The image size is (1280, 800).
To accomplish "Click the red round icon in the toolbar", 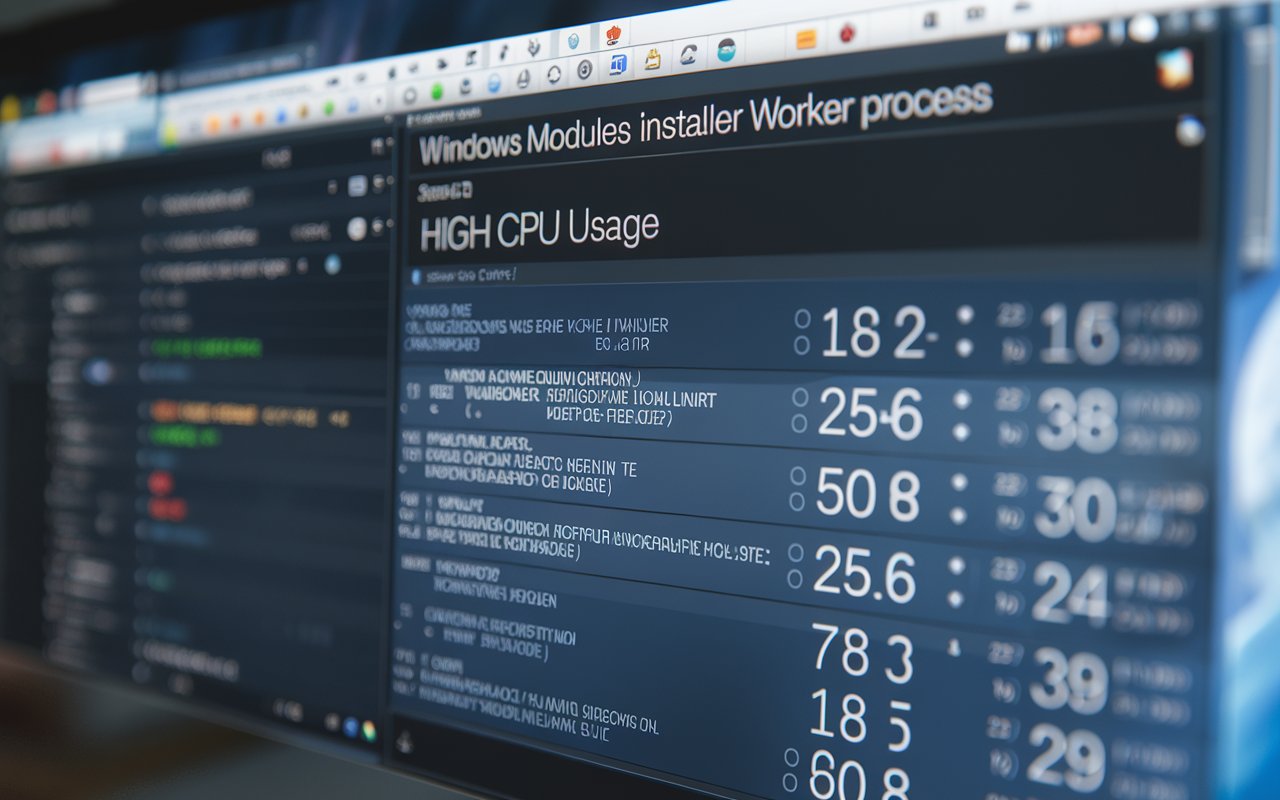I will 847,33.
